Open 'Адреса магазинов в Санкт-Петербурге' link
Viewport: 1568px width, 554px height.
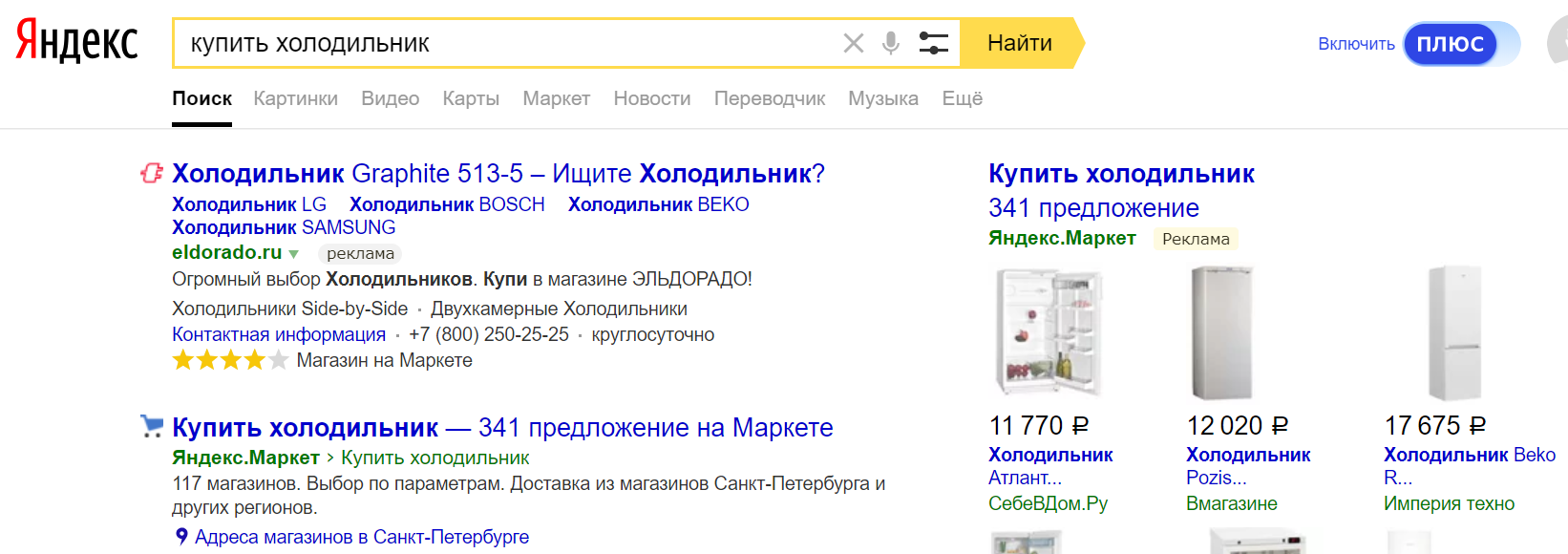(x=362, y=537)
